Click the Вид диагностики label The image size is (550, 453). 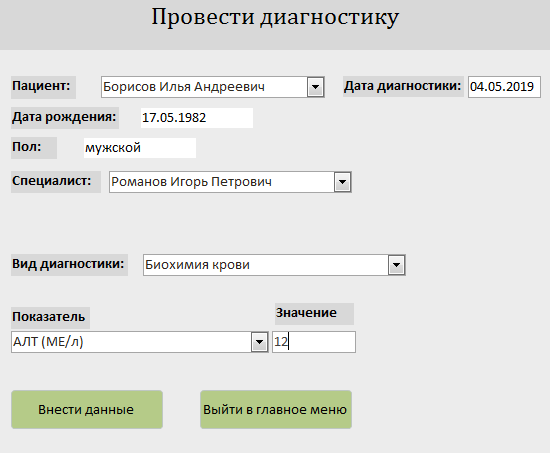(x=69, y=265)
